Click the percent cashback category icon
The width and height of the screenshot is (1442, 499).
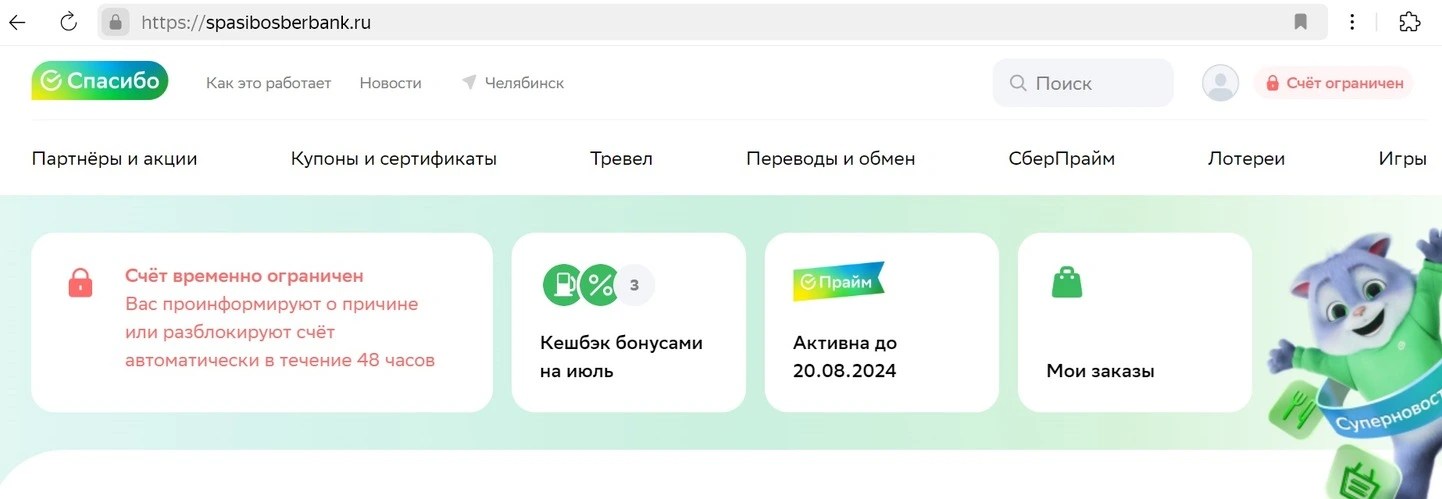pos(599,285)
